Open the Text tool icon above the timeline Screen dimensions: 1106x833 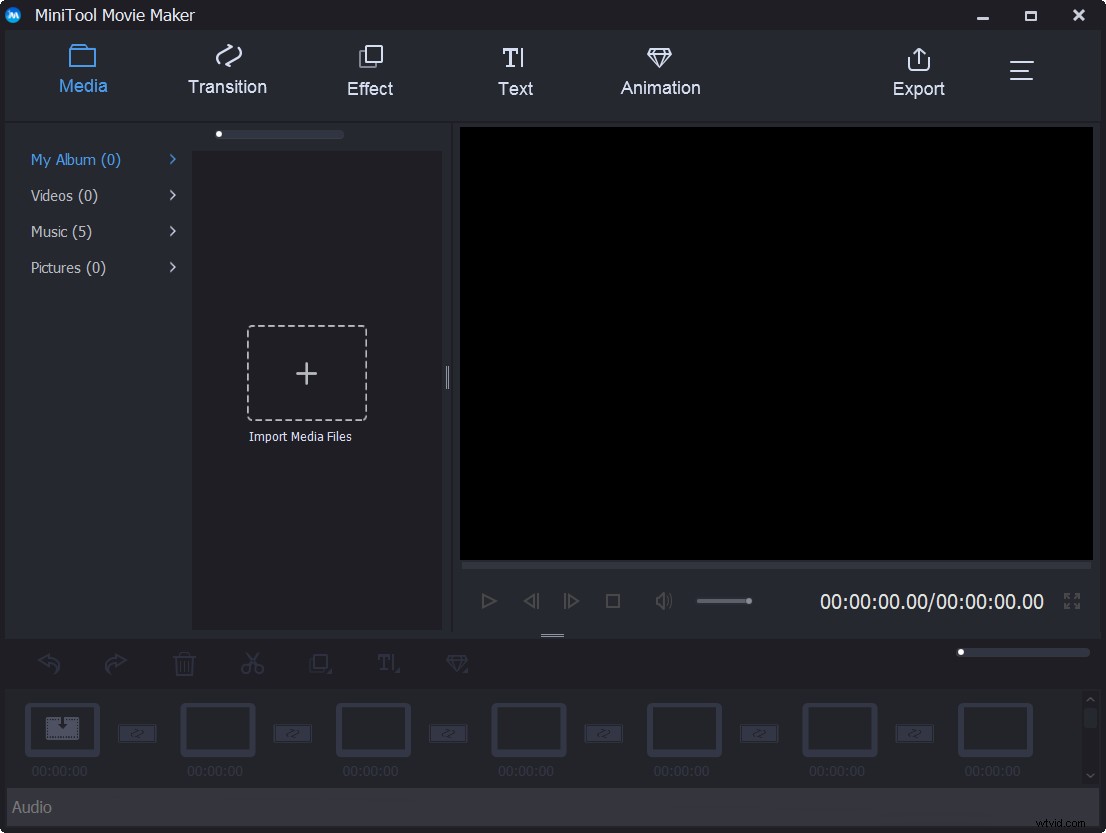coord(388,663)
